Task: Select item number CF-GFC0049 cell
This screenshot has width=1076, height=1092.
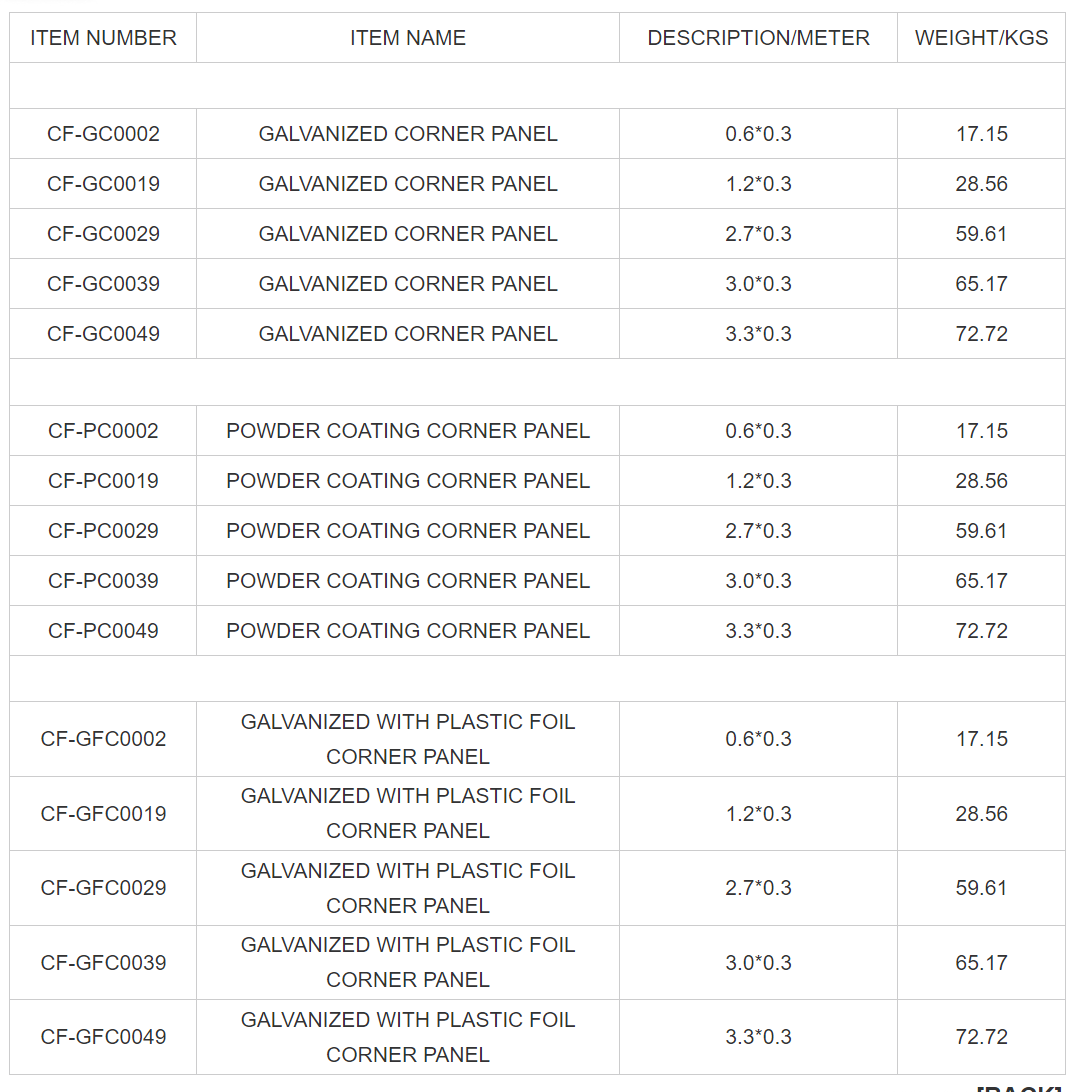Action: click(x=103, y=1037)
